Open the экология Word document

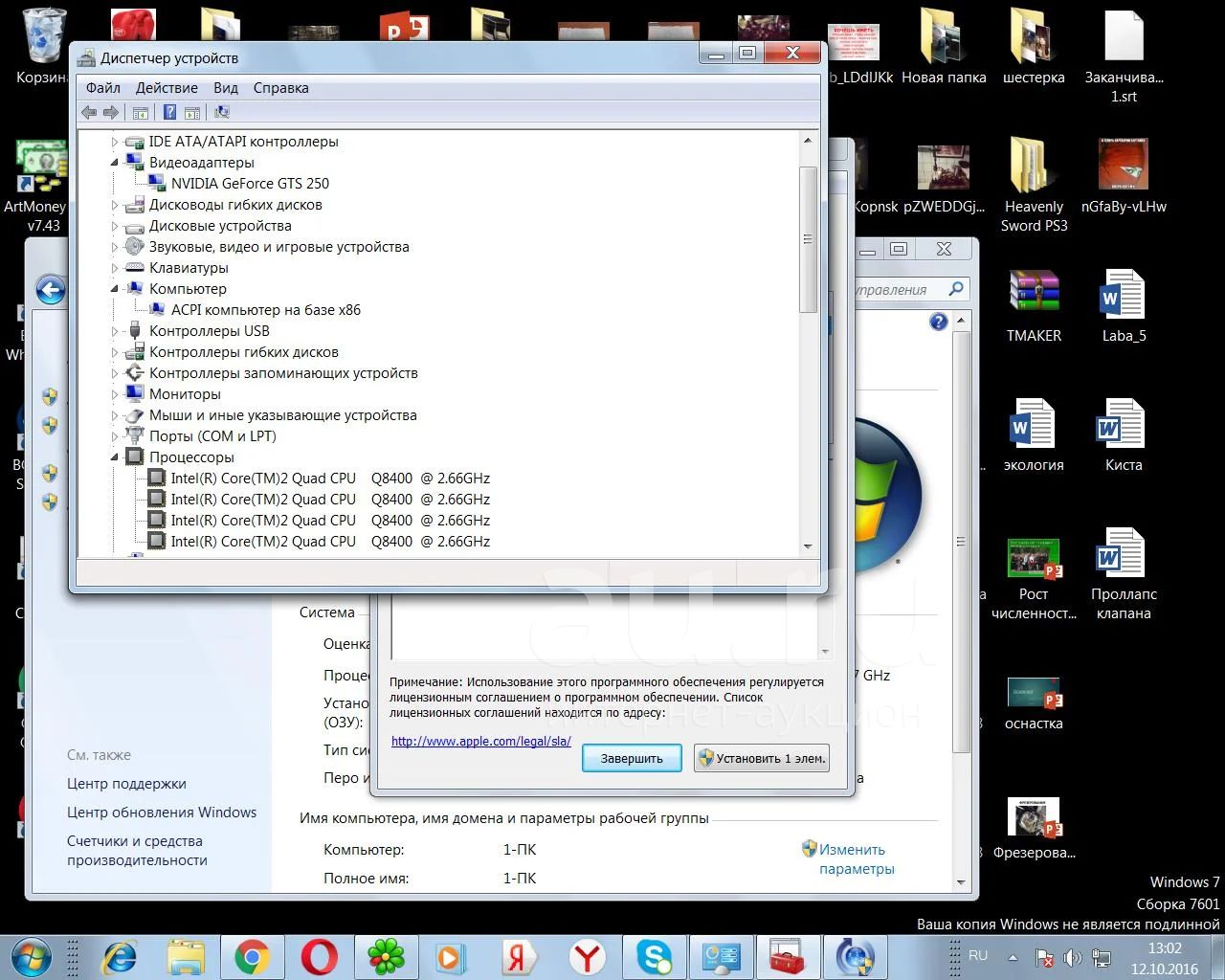1034,435
